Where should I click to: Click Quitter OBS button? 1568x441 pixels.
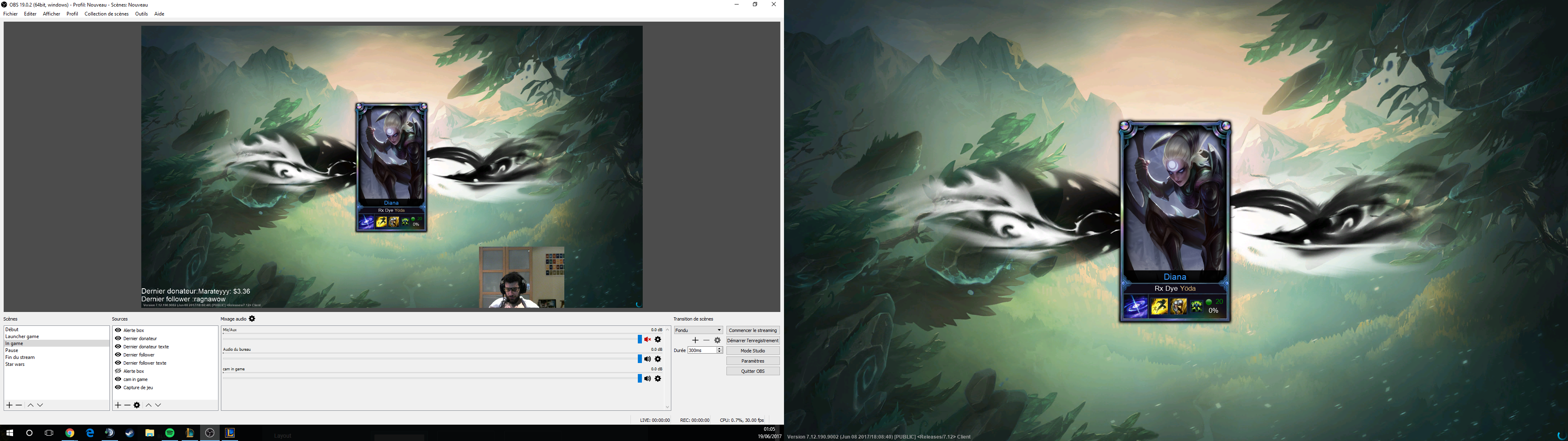tap(753, 371)
